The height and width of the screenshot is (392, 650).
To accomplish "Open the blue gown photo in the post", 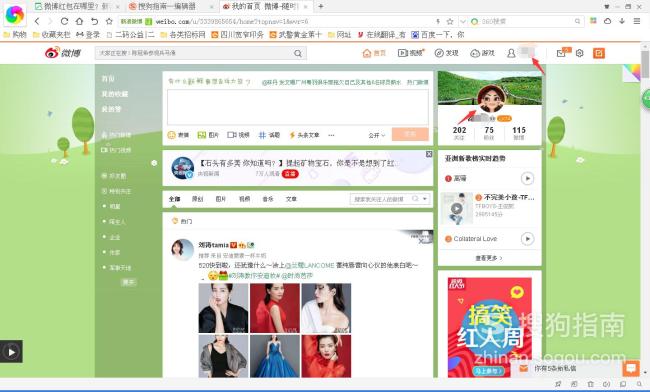I will (x=274, y=356).
